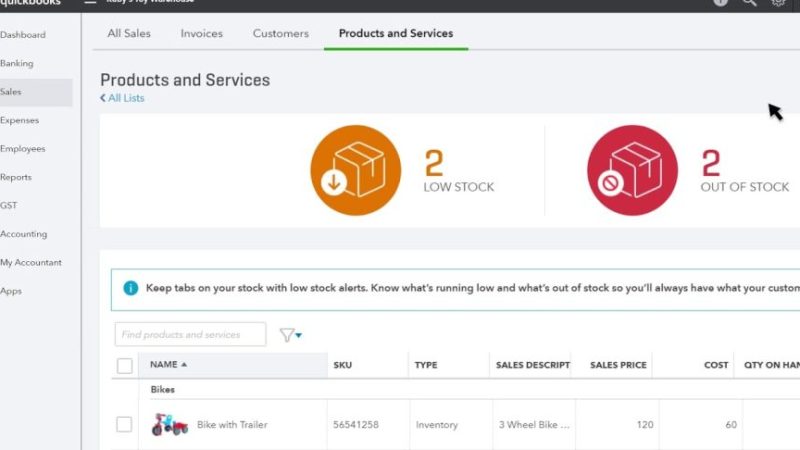Open the help icon in top bar
This screenshot has width=800, height=450.
(x=720, y=3)
